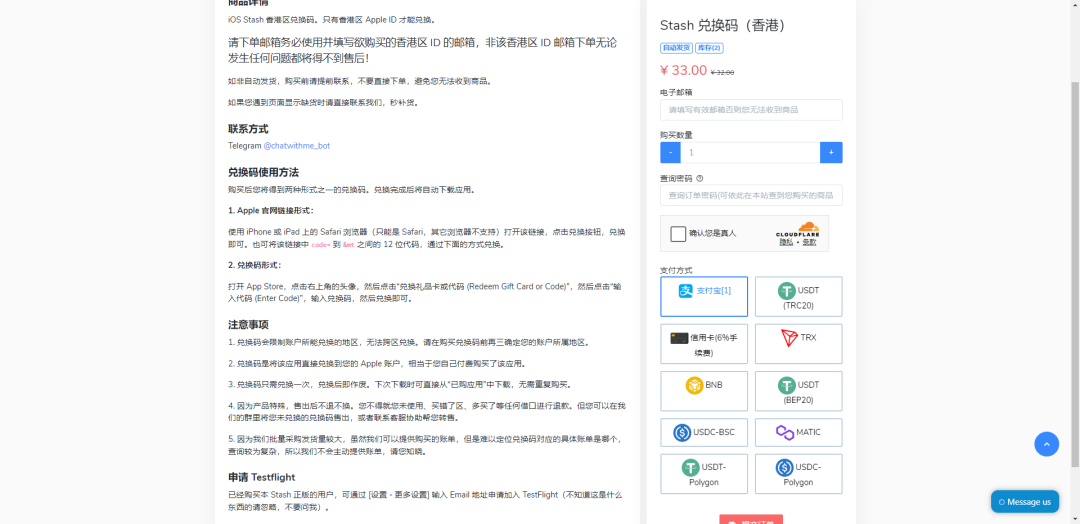Viewport: 1080px width, 524px height.
Task: Open the Message us chat widget
Action: (x=1025, y=501)
